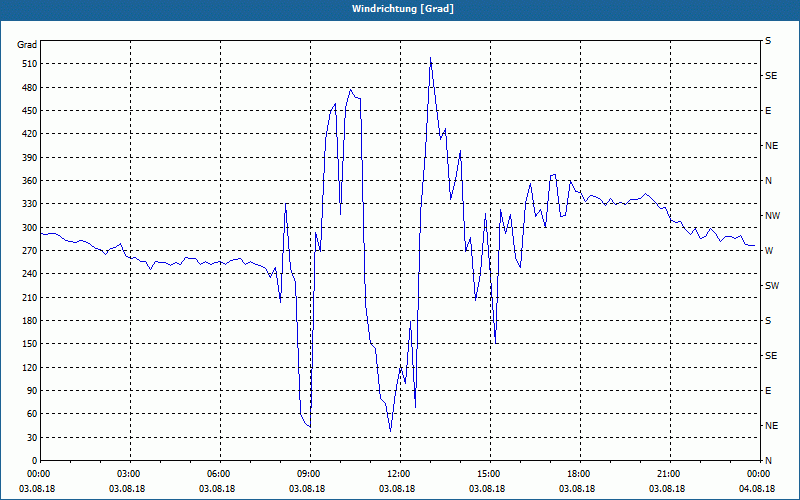Select the 09:00 time label
The image size is (800, 500).
click(310, 473)
